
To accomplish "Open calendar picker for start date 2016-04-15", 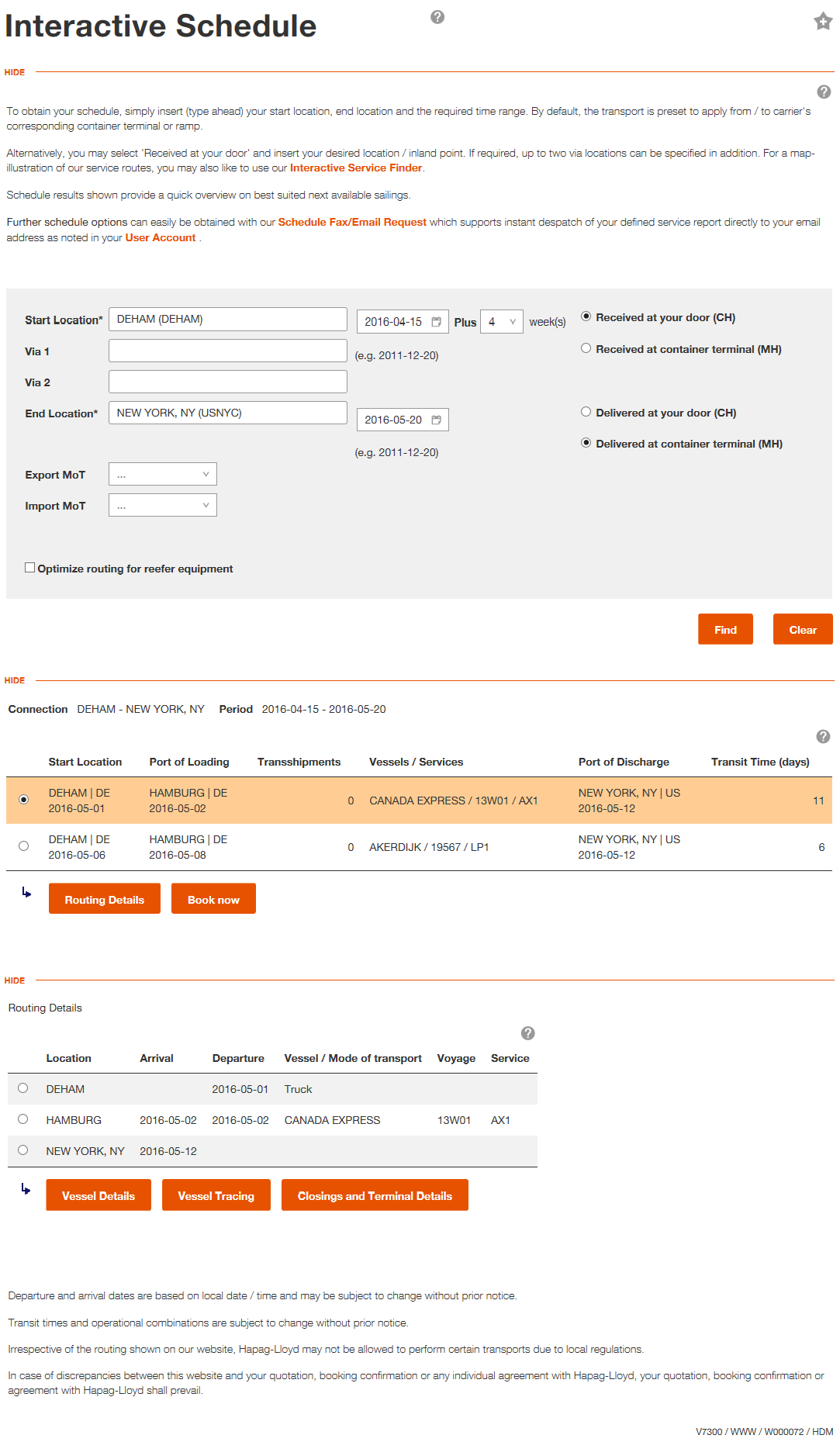I will 437,322.
